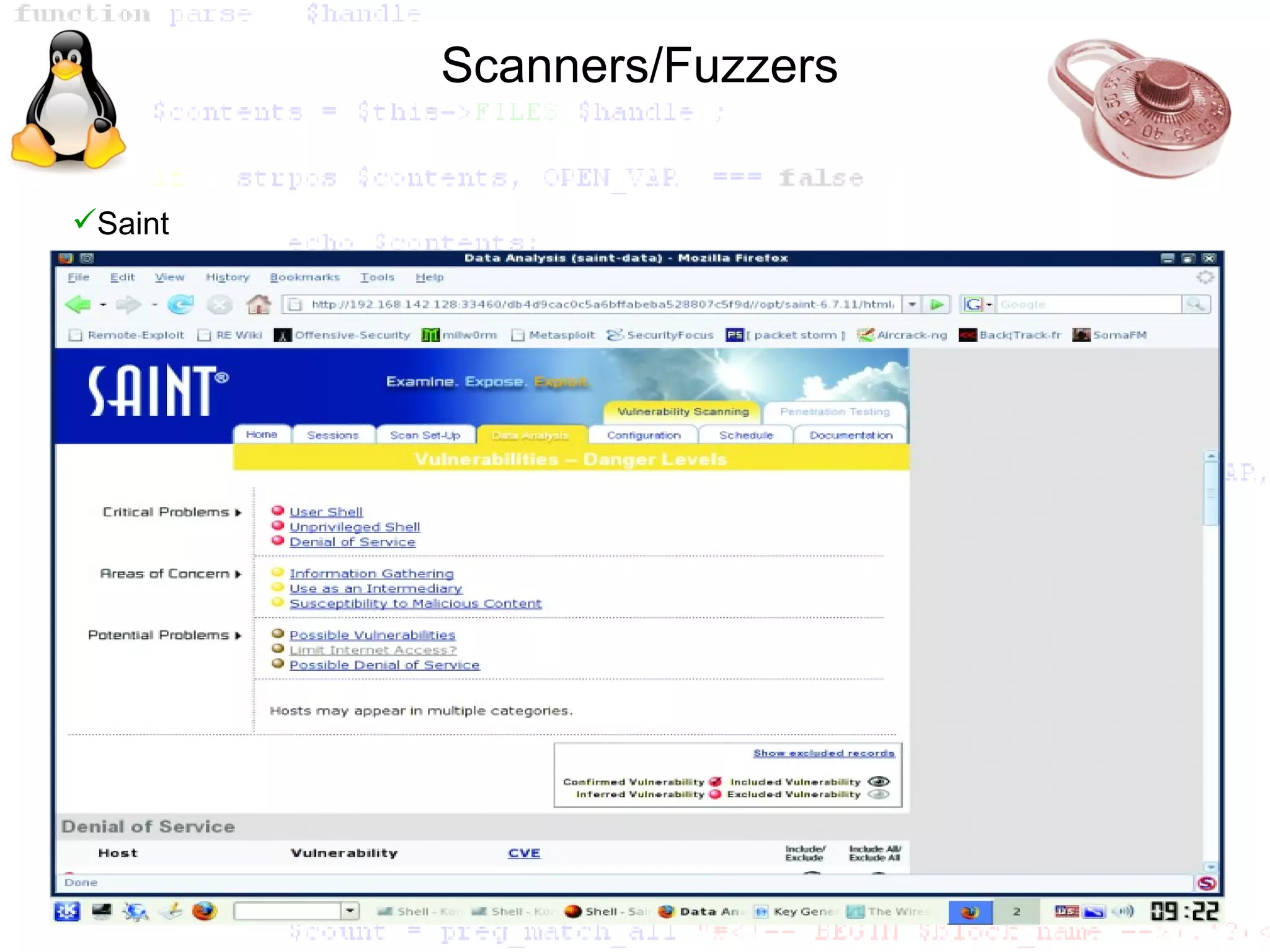Open the Aircrack-ng bookmark
1270x952 pixels.
tap(902, 335)
